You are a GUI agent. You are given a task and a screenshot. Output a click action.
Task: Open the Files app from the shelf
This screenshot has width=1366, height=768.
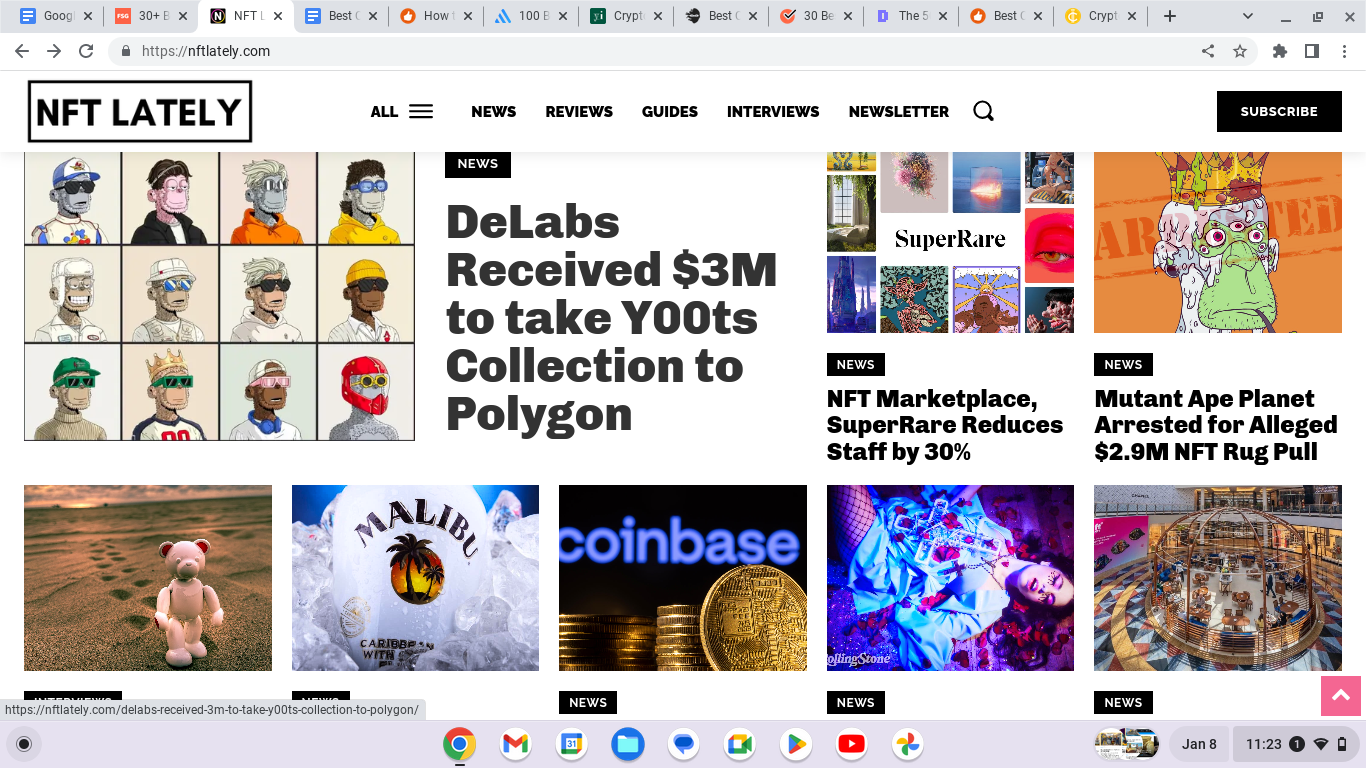tap(627, 744)
